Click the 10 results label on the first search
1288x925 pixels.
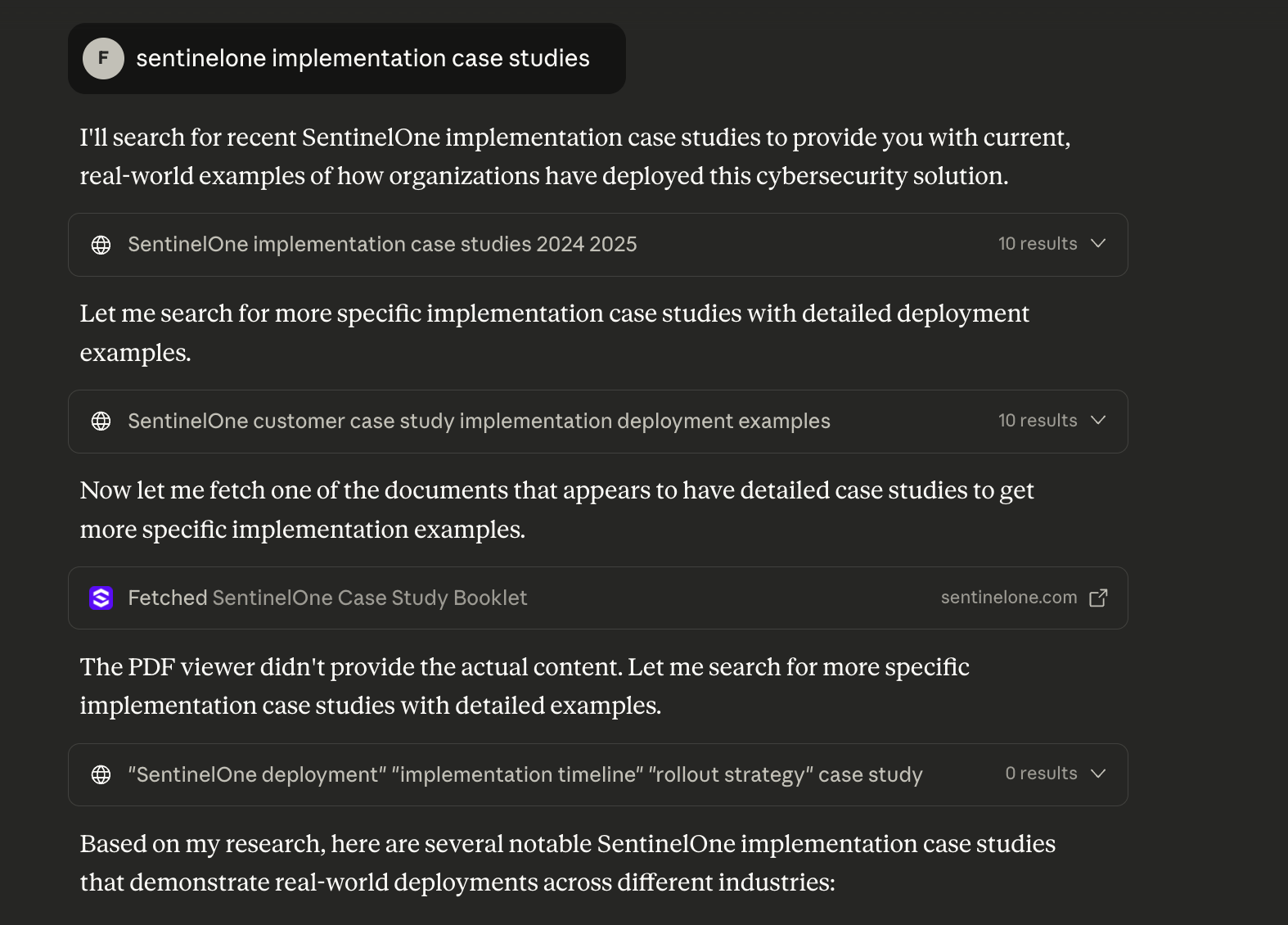click(1037, 244)
